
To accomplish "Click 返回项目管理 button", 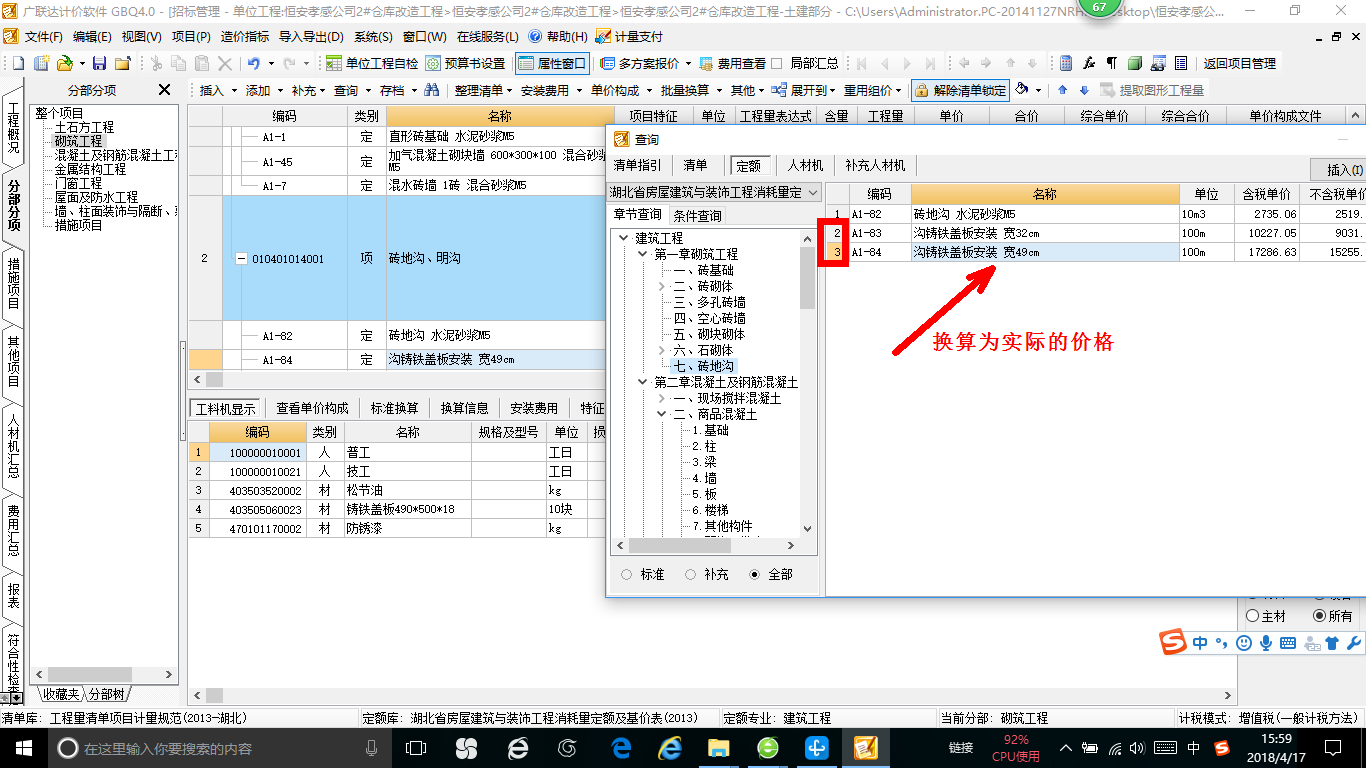I will (1240, 63).
